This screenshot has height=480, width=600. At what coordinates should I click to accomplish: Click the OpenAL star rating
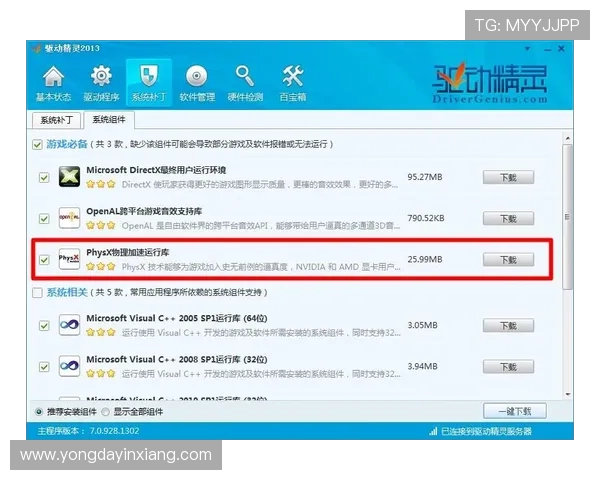point(101,225)
